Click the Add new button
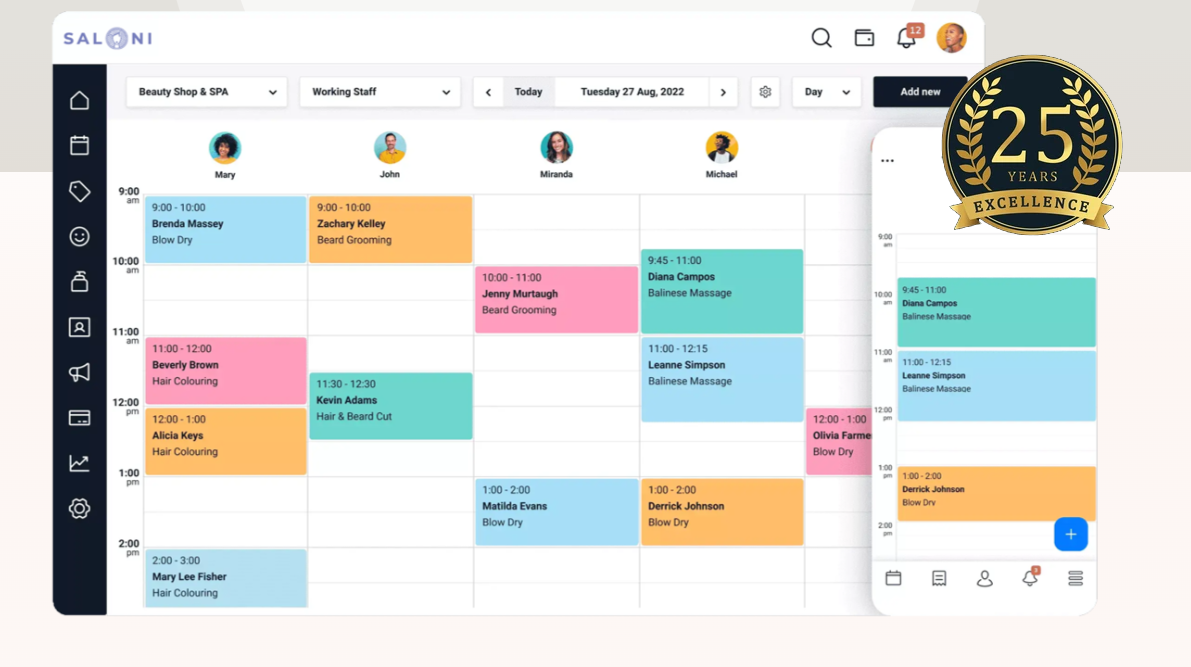Image resolution: width=1191 pixels, height=667 pixels. point(919,92)
